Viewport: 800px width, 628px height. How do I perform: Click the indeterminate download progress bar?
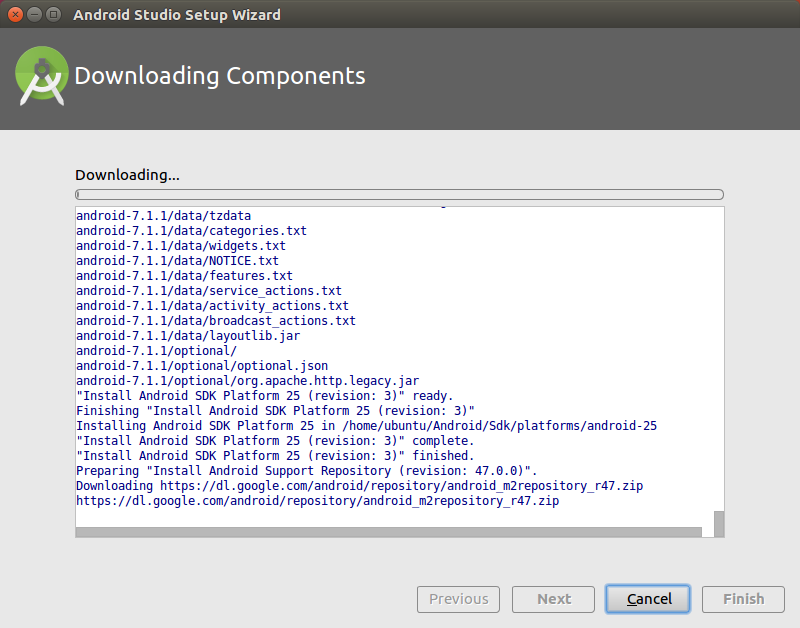[398, 194]
